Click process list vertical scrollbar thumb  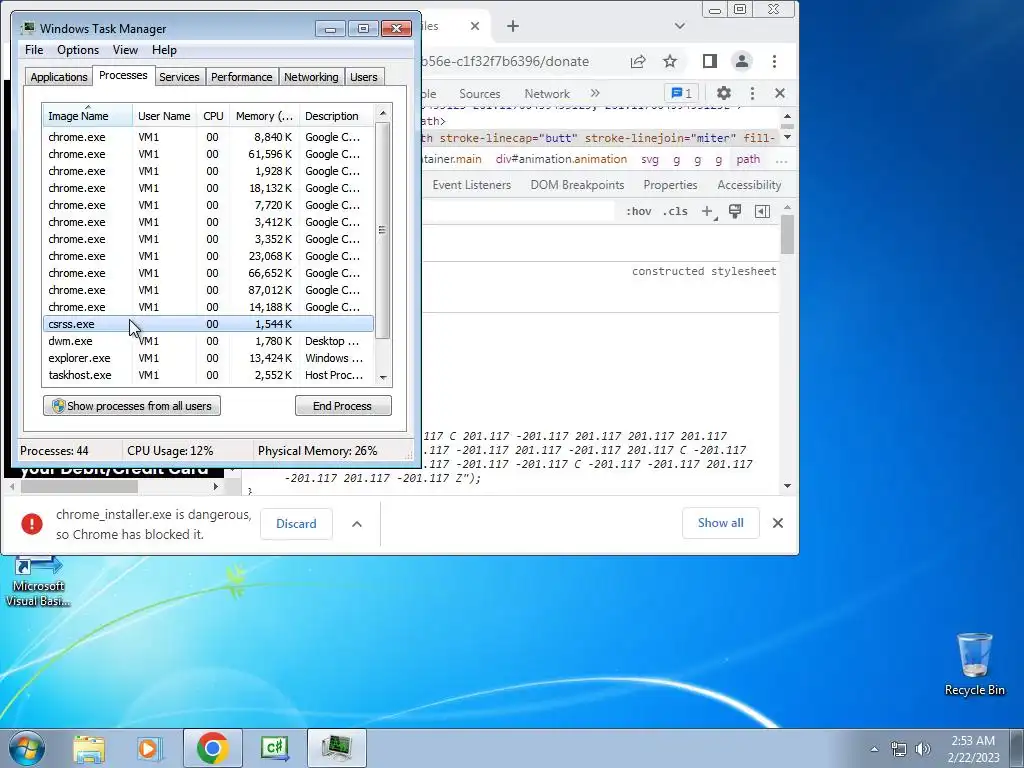point(383,230)
